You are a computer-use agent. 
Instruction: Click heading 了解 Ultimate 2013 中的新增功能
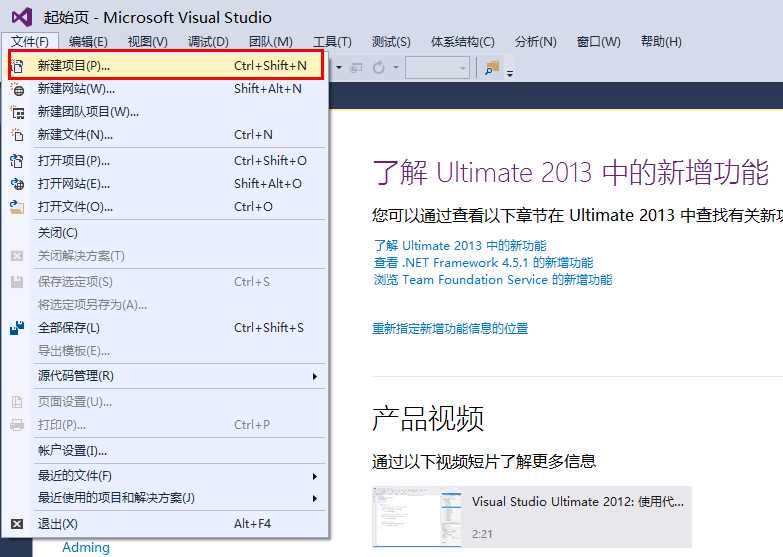coord(570,172)
